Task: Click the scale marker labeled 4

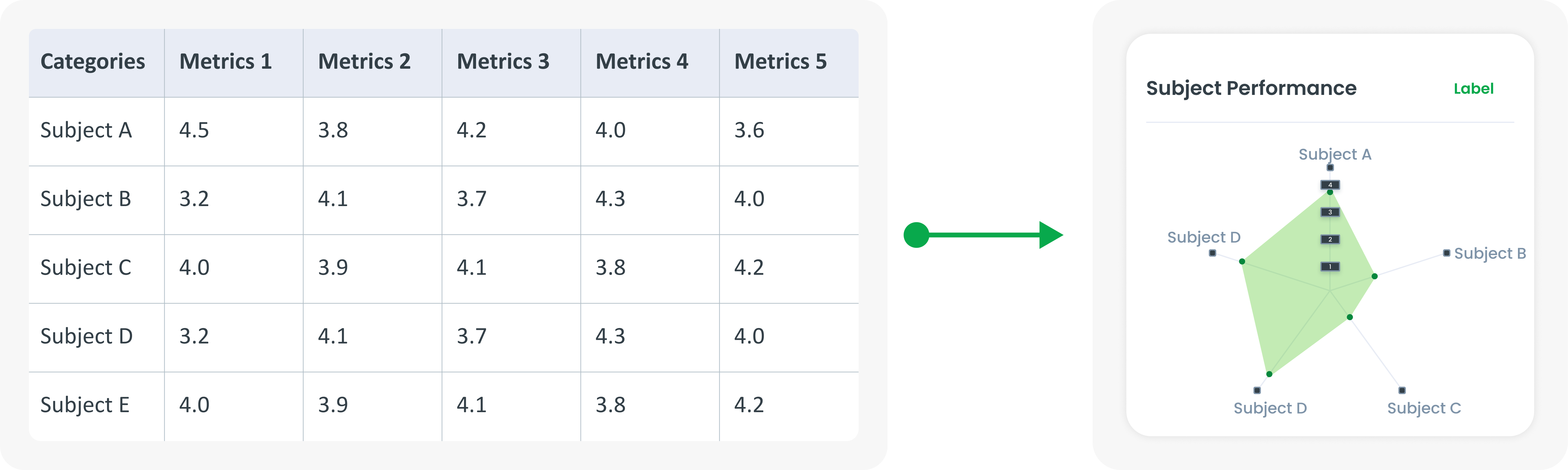Action: 1330,185
